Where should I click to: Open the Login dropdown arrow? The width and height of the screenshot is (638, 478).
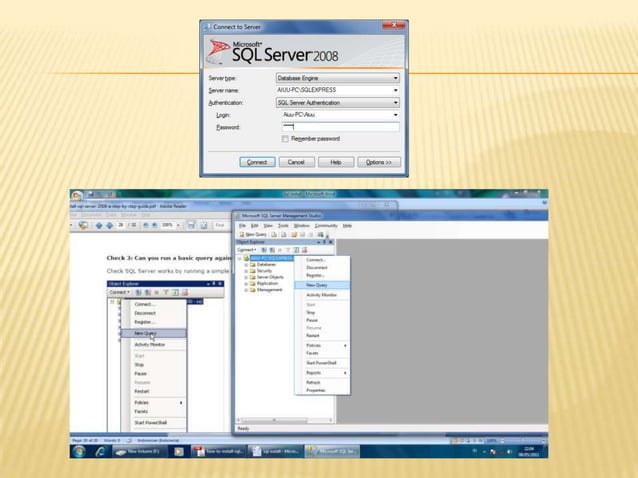click(x=395, y=115)
